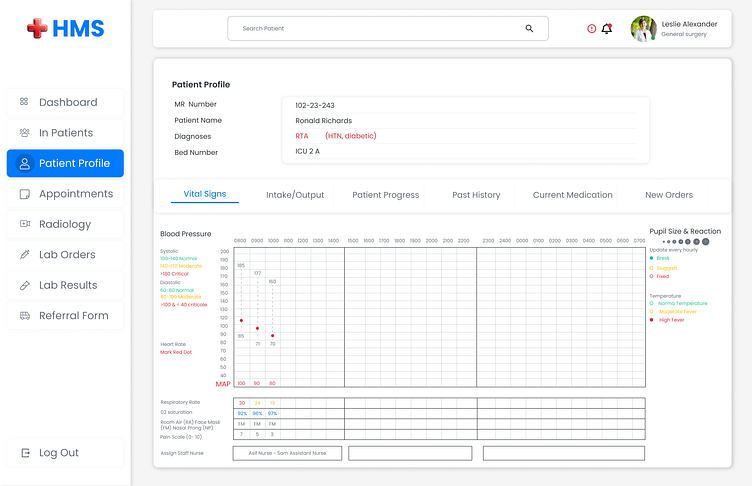Click the Blood Pressure chart label
The height and width of the screenshot is (486, 752).
click(x=186, y=234)
